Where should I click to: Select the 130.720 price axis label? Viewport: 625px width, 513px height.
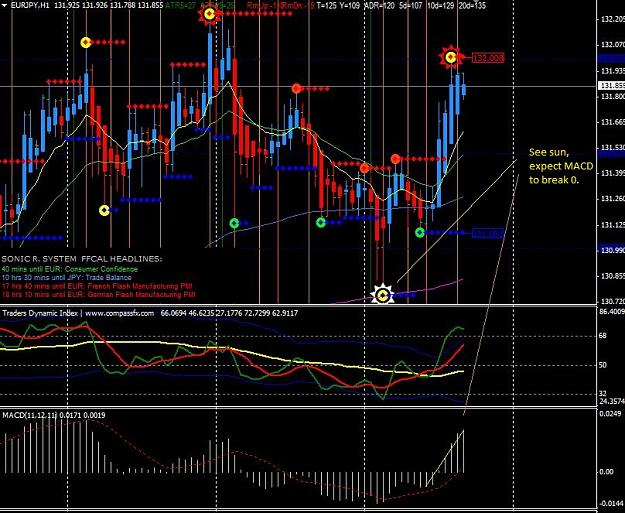(612, 301)
